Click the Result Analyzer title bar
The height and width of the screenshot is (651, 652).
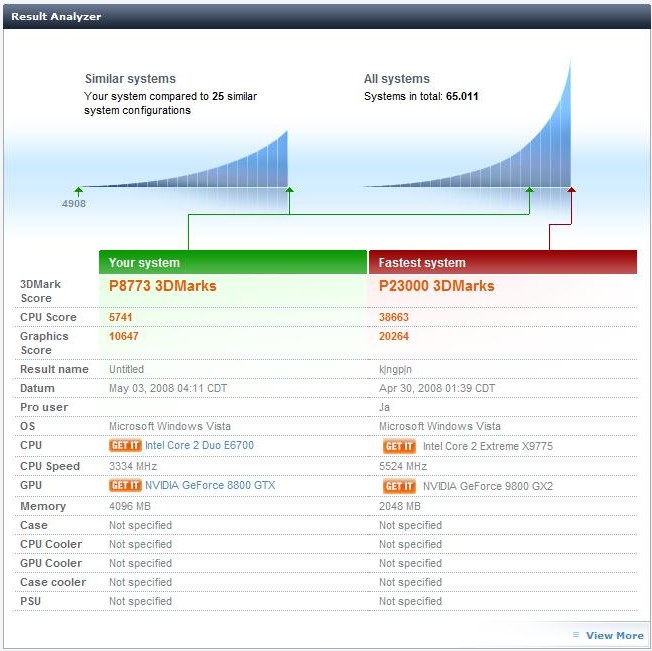[x=326, y=17]
